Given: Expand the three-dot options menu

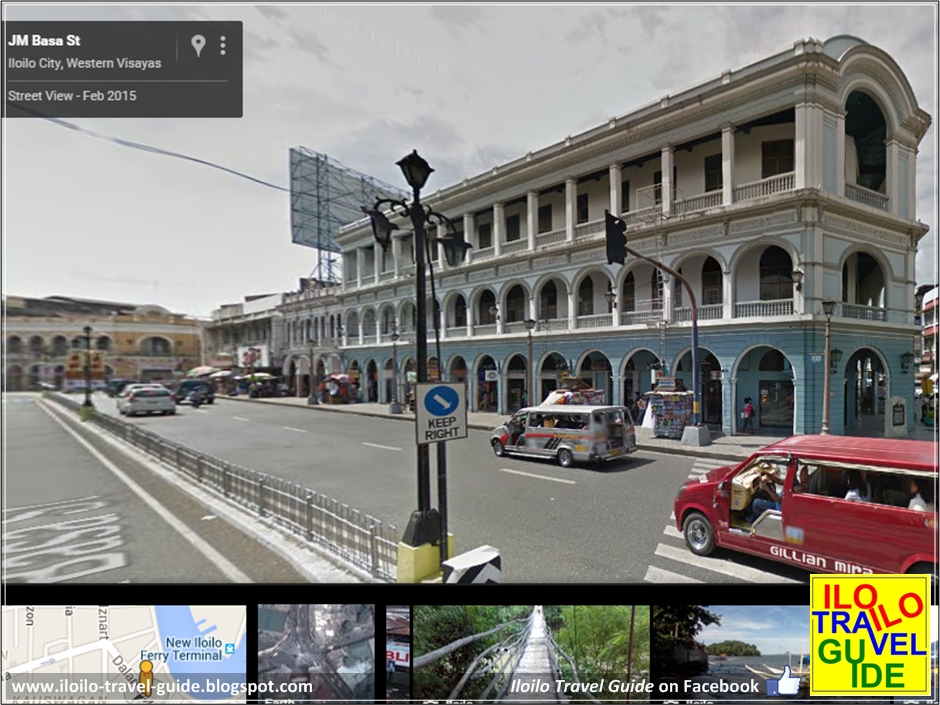Looking at the screenshot, I should [x=222, y=44].
